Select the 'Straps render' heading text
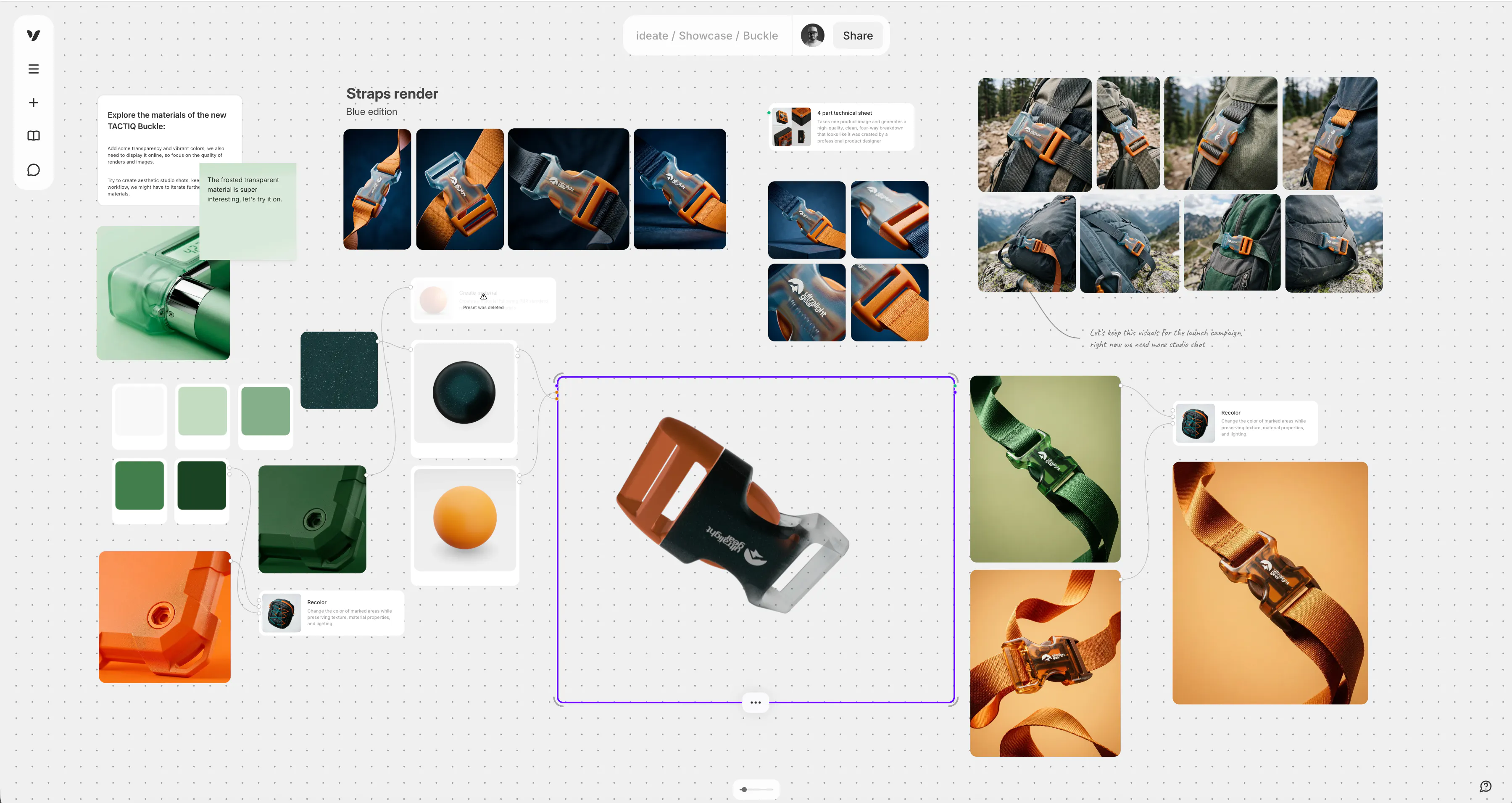The image size is (1512, 803). [x=392, y=93]
